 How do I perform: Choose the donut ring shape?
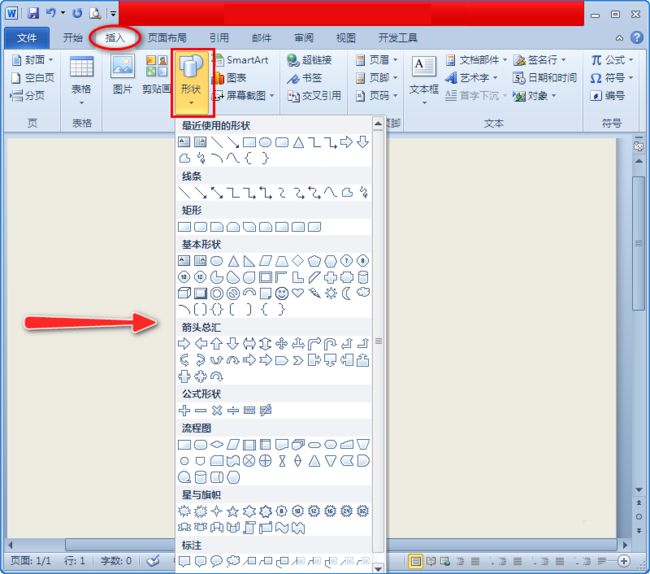(x=217, y=293)
